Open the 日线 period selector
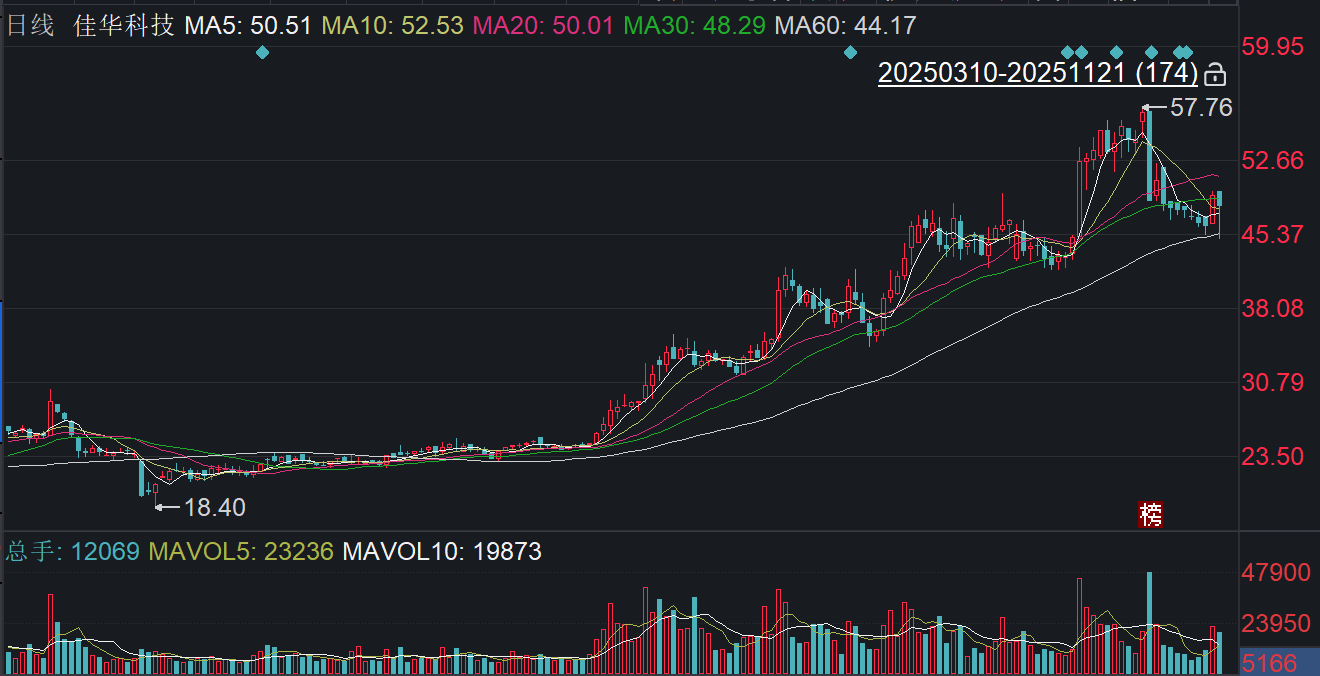 (x=31, y=26)
